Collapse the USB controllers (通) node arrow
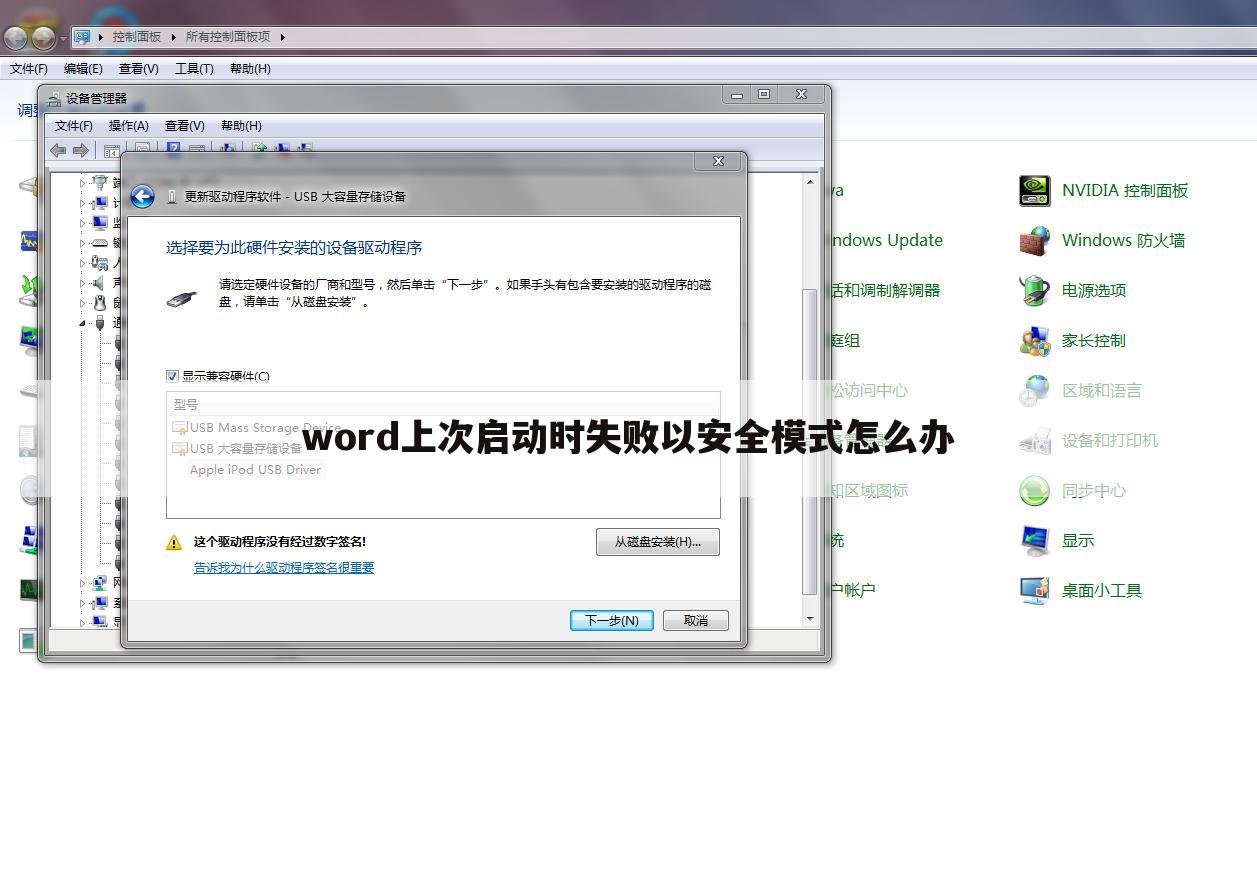 click(83, 323)
